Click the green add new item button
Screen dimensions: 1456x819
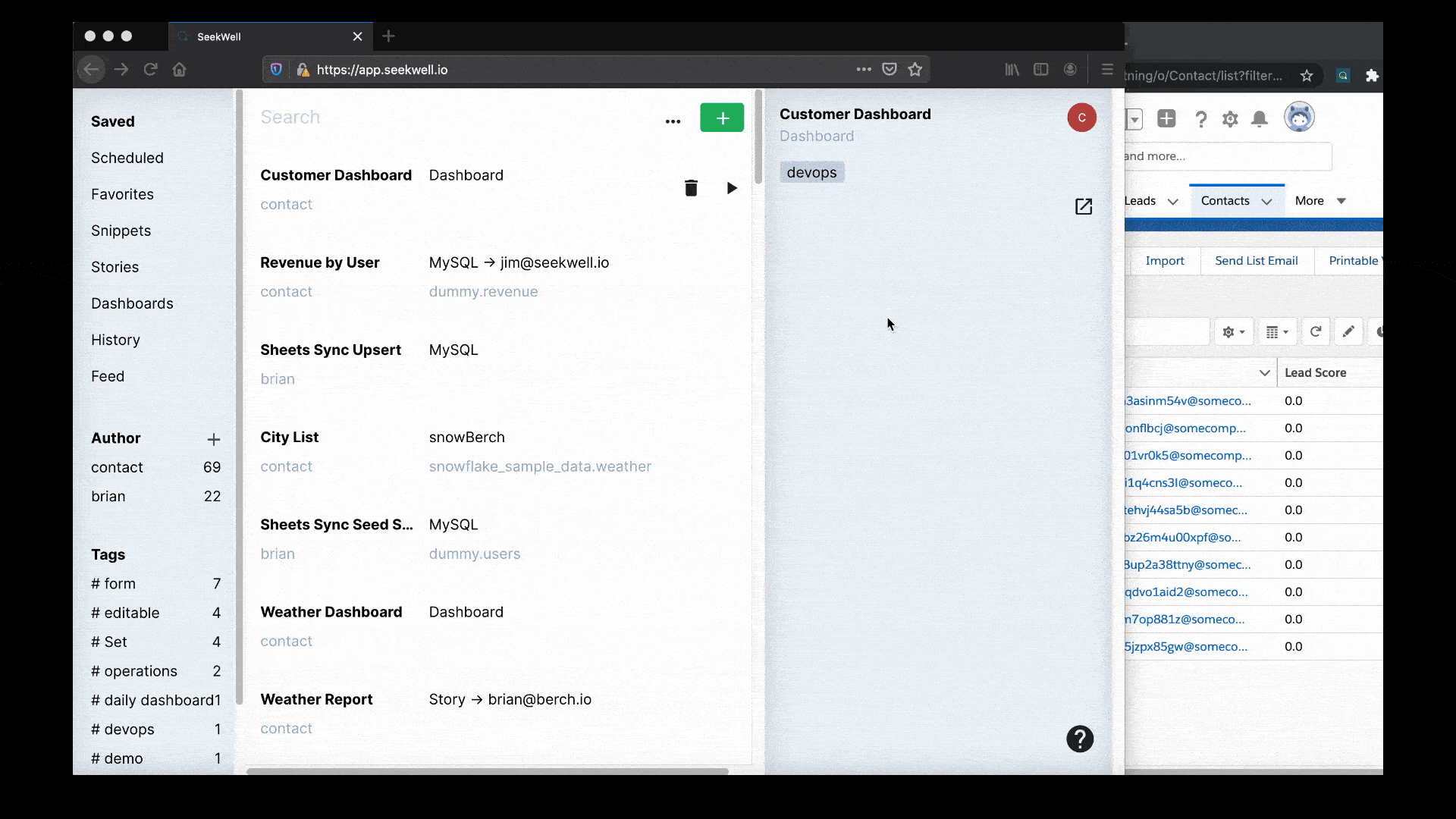point(723,118)
